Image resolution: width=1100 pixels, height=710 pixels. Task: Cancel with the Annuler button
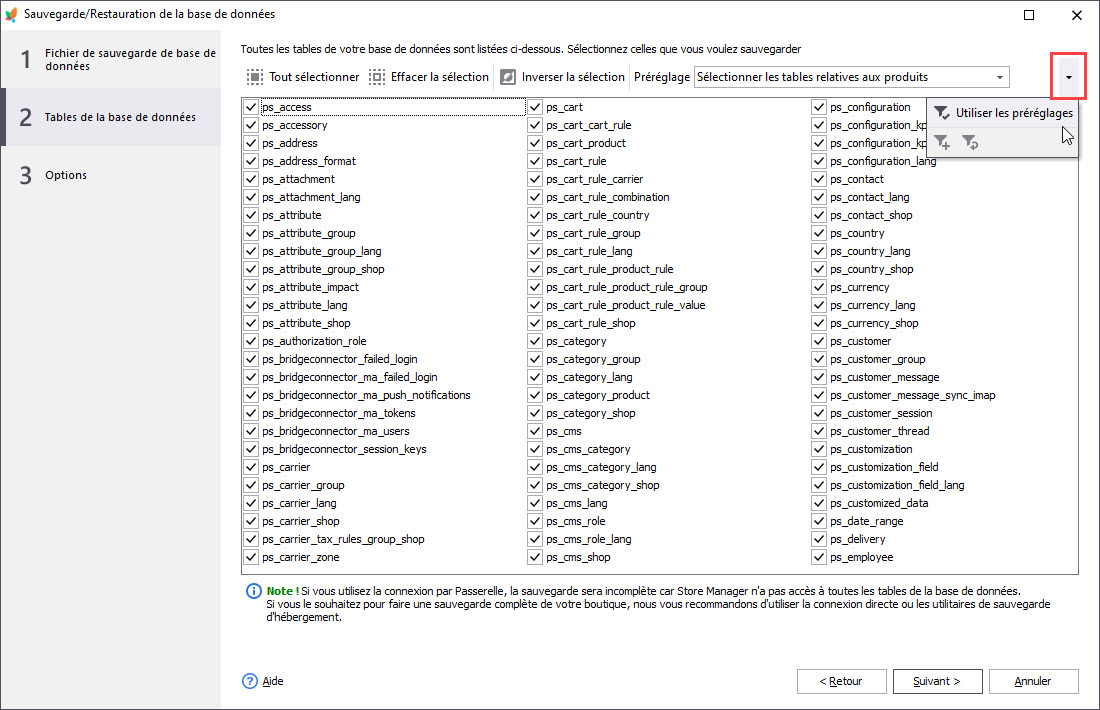tap(1033, 681)
